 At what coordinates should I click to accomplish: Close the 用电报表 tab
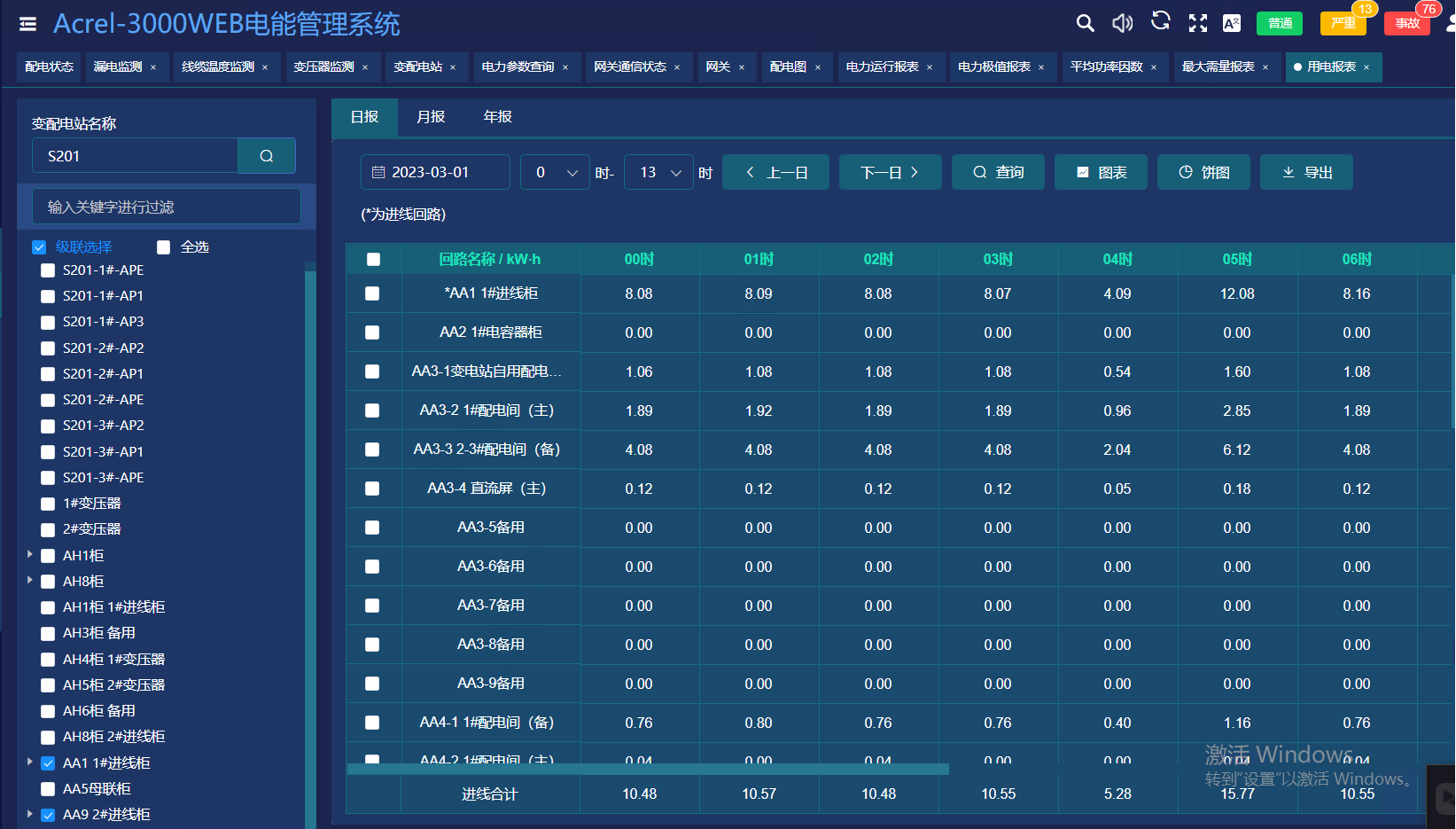tap(1366, 67)
